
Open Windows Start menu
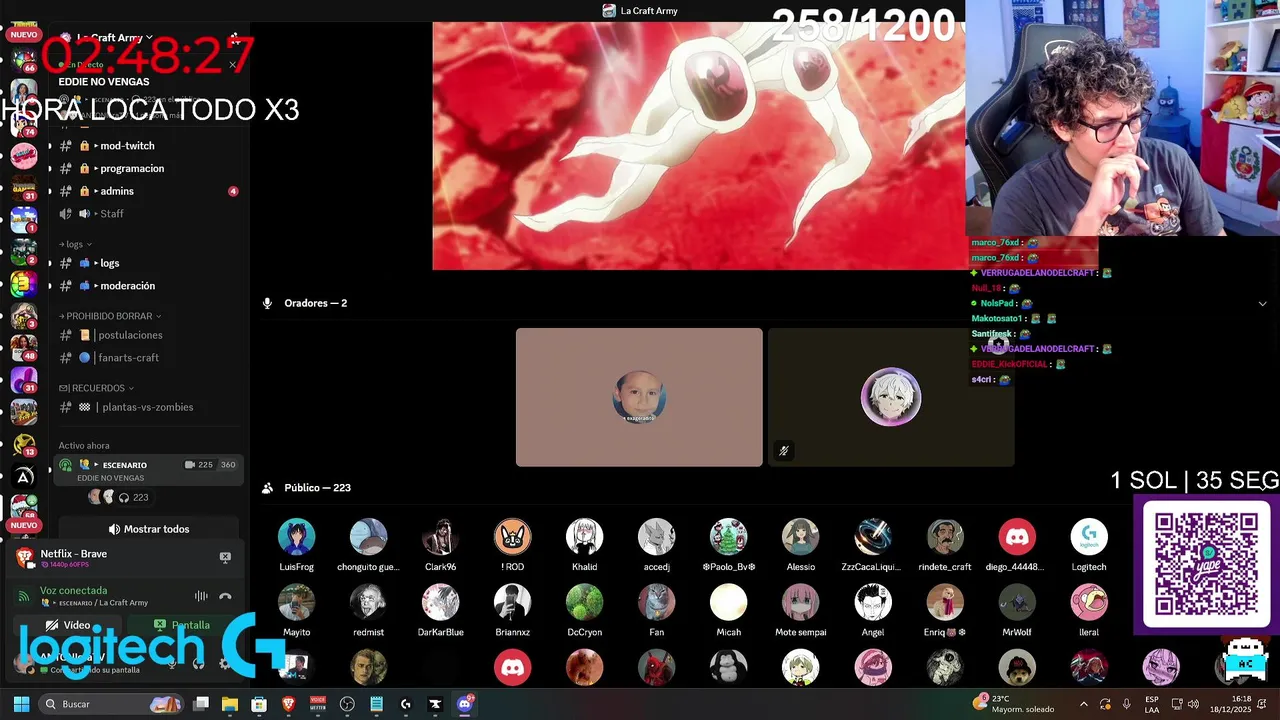tap(21, 704)
